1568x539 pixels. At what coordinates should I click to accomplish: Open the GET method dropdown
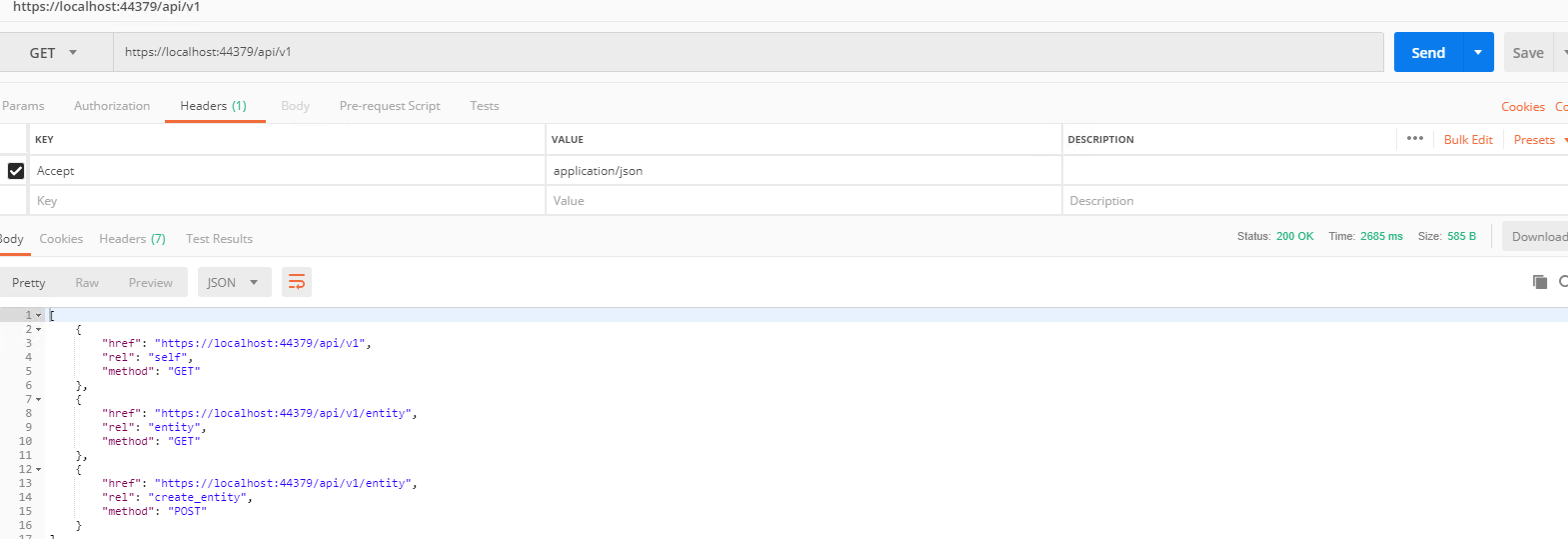point(54,53)
